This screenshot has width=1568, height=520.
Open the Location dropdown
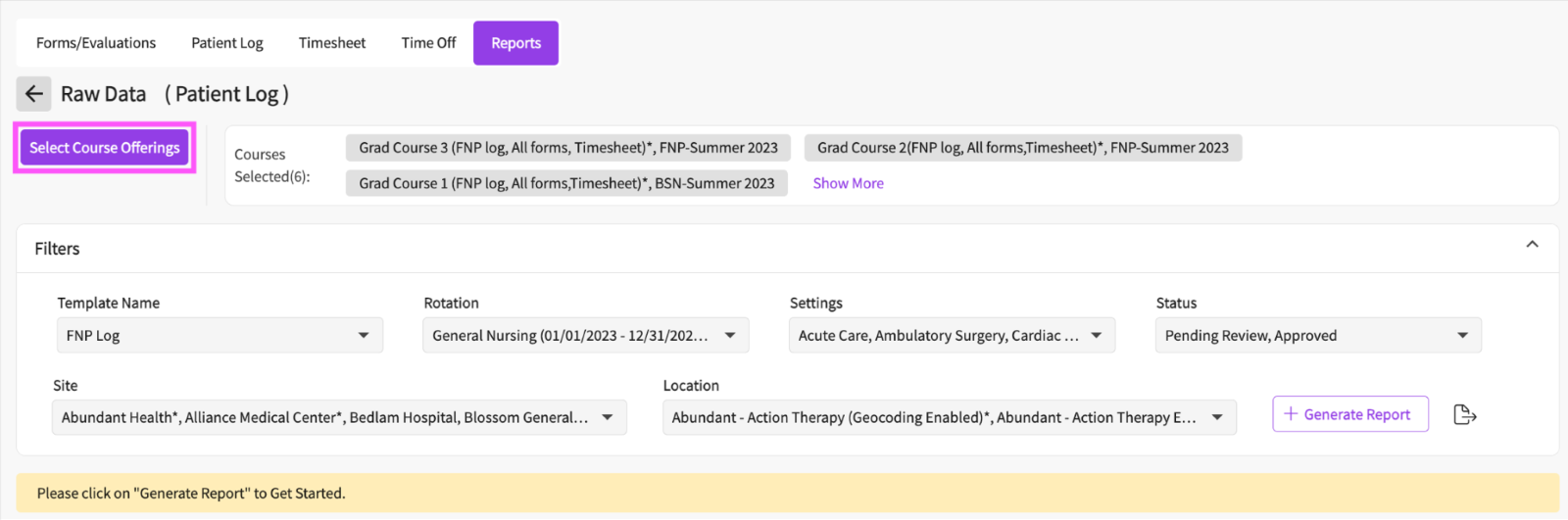coord(949,418)
